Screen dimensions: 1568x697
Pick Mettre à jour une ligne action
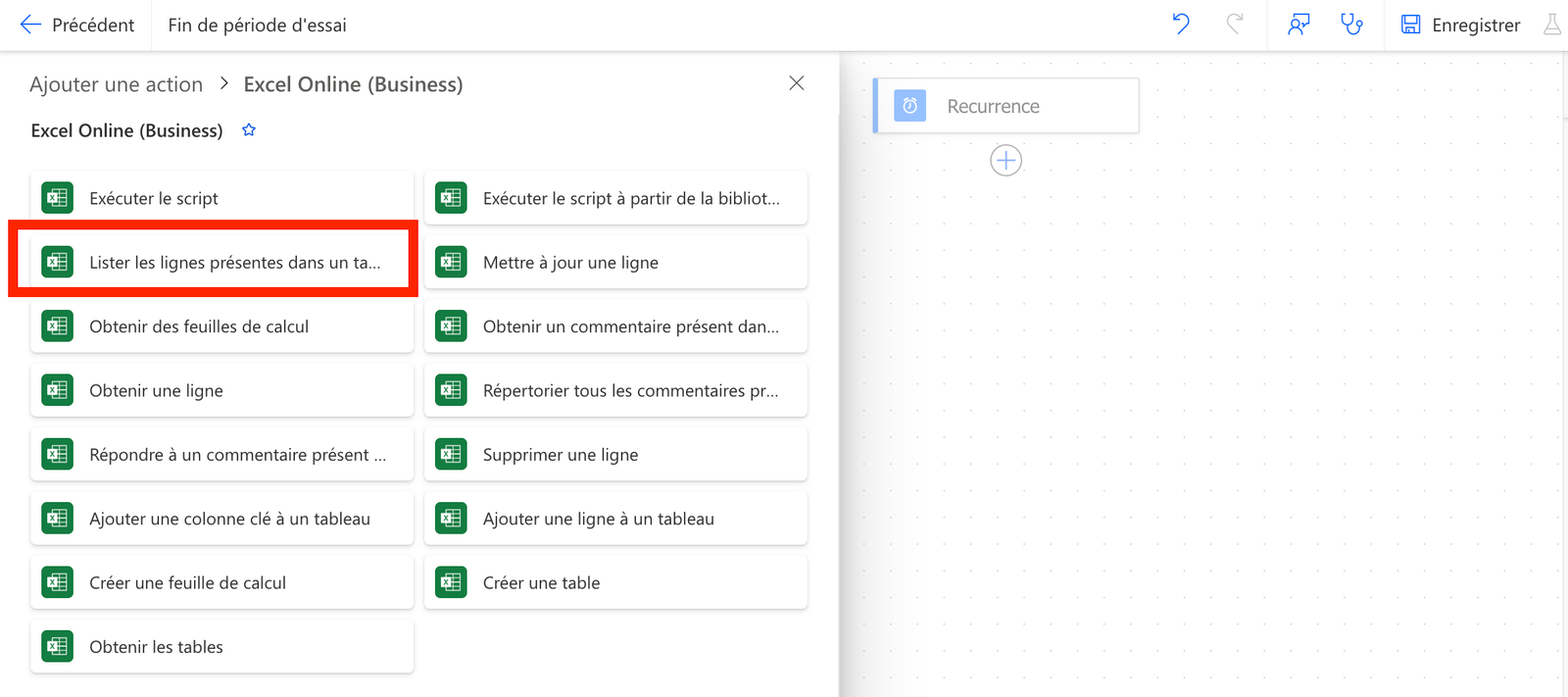[x=615, y=262]
